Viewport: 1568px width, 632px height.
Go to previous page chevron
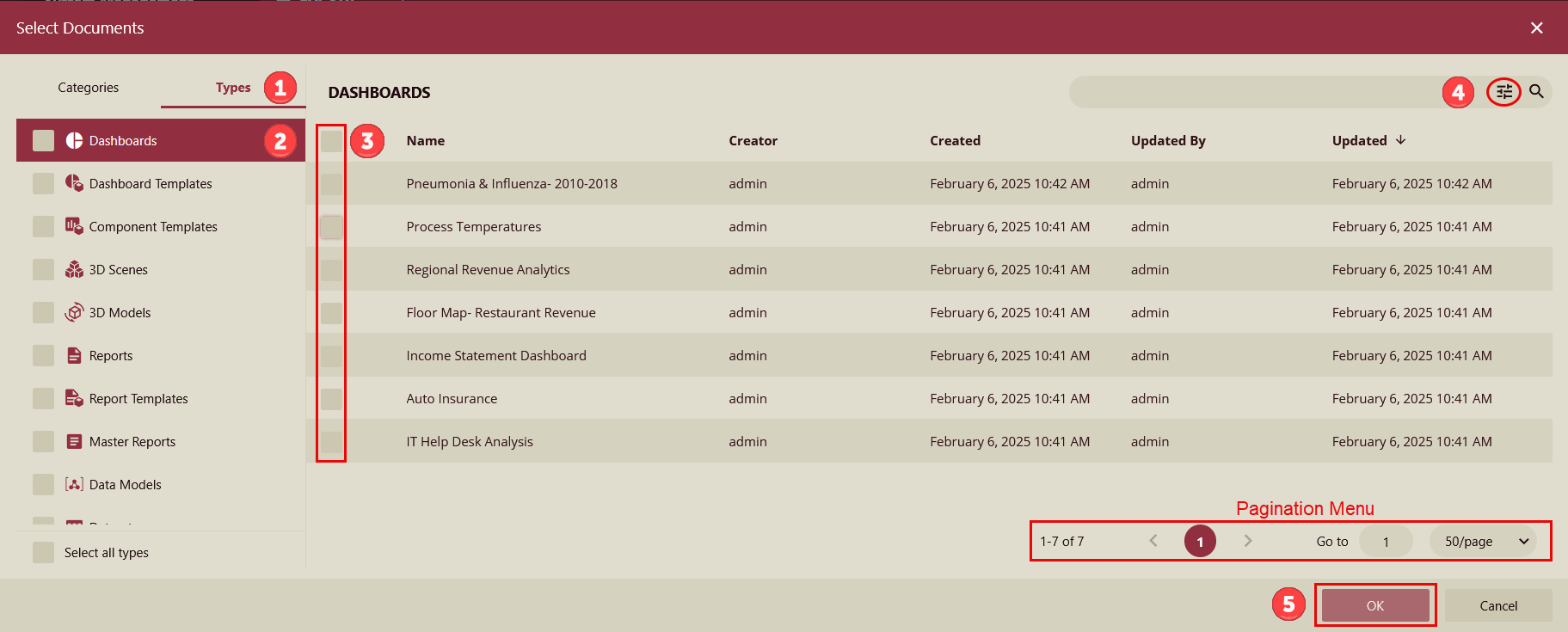click(x=1153, y=541)
